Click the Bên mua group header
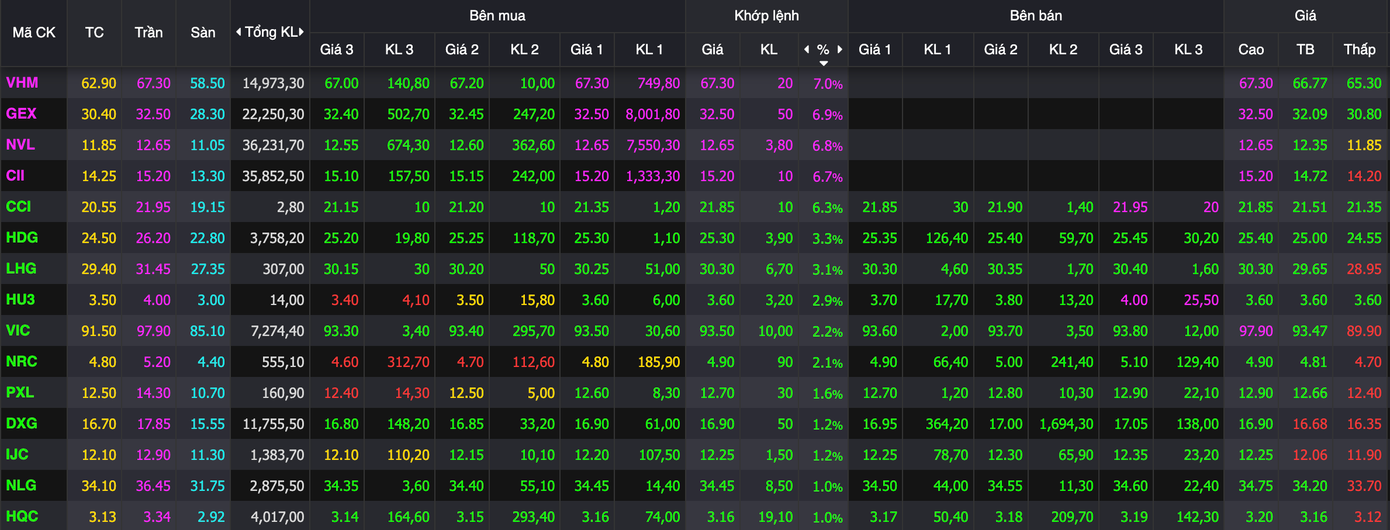This screenshot has width=1390, height=530. tap(497, 16)
